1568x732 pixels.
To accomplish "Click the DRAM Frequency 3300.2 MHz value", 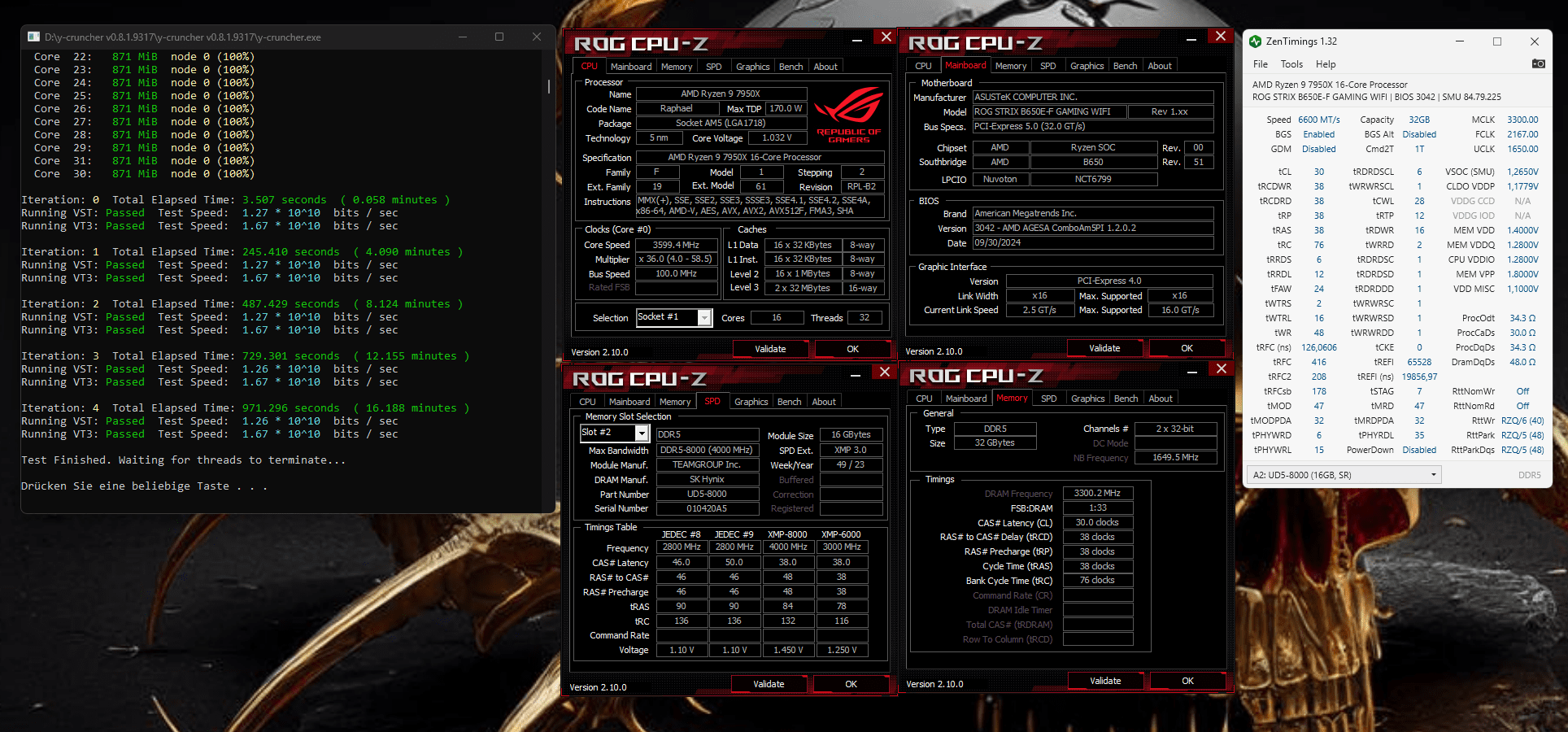I will pos(1097,493).
